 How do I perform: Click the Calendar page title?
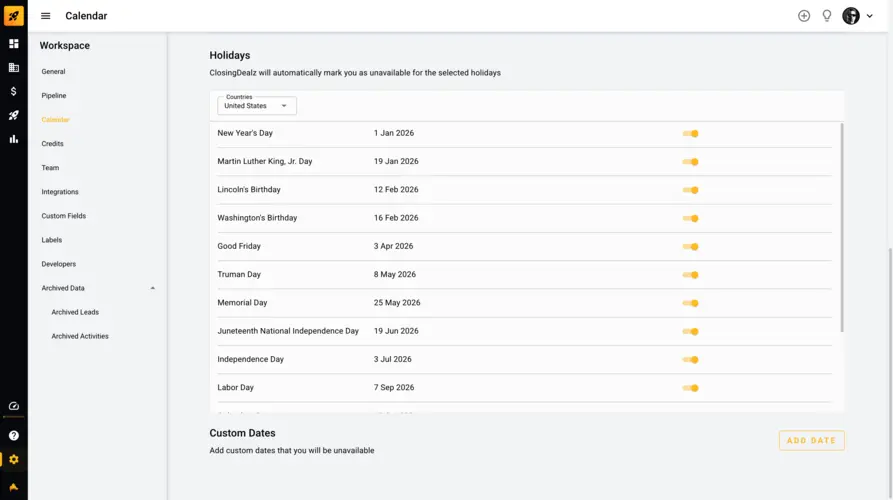(86, 16)
